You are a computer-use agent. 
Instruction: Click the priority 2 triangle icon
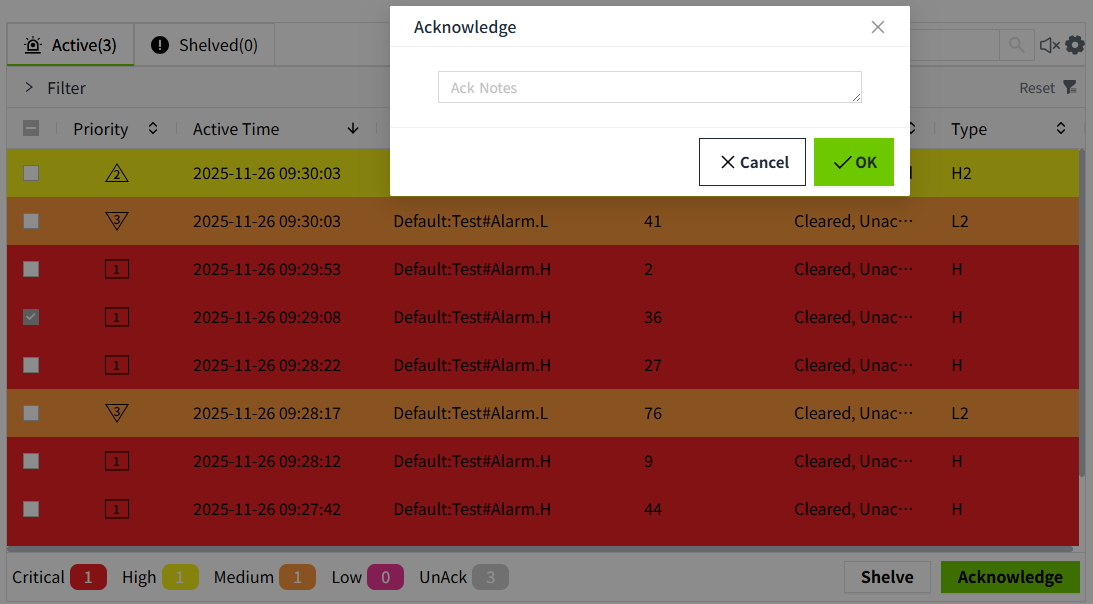[117, 173]
